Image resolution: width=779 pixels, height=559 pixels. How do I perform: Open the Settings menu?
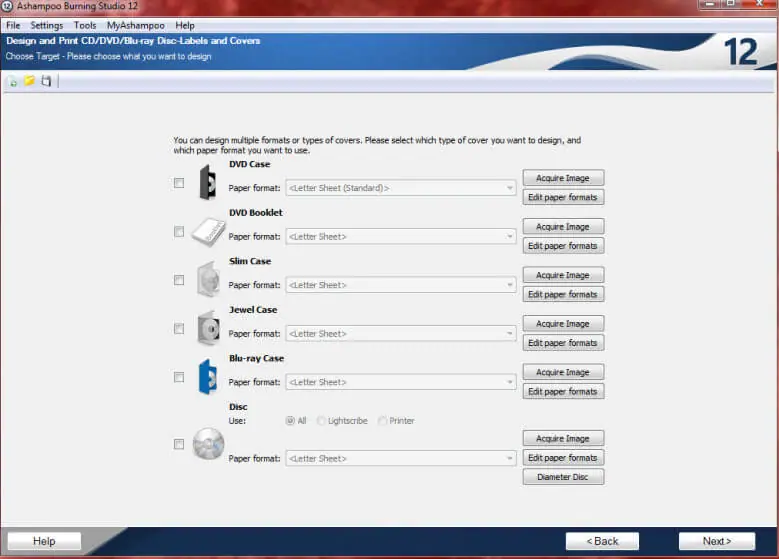point(47,25)
